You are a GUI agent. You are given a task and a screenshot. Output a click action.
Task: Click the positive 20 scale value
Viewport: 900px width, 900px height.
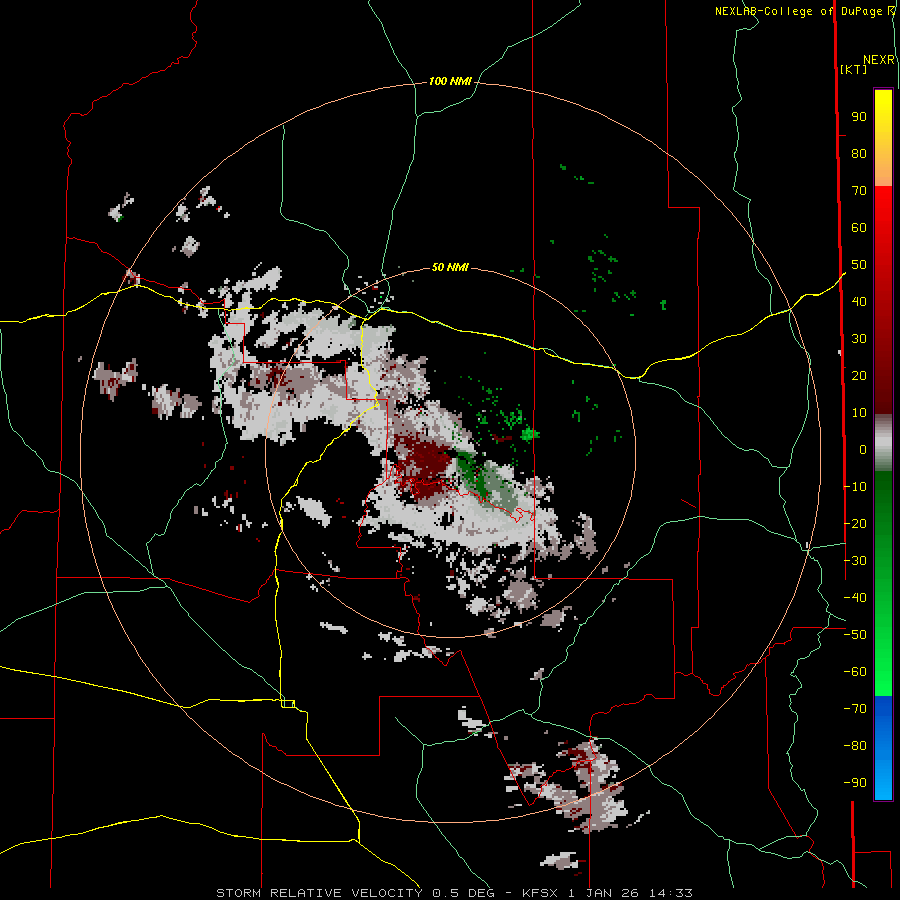pyautogui.click(x=859, y=376)
